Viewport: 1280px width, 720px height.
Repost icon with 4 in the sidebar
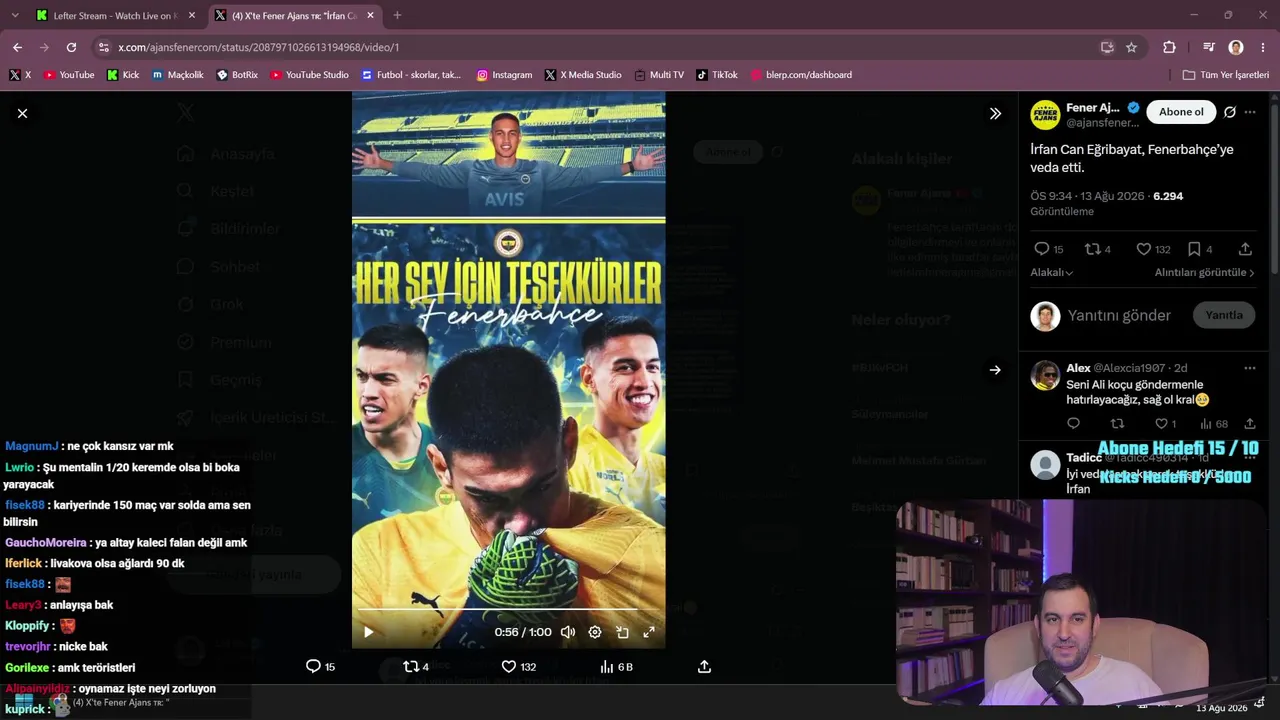coord(1098,249)
